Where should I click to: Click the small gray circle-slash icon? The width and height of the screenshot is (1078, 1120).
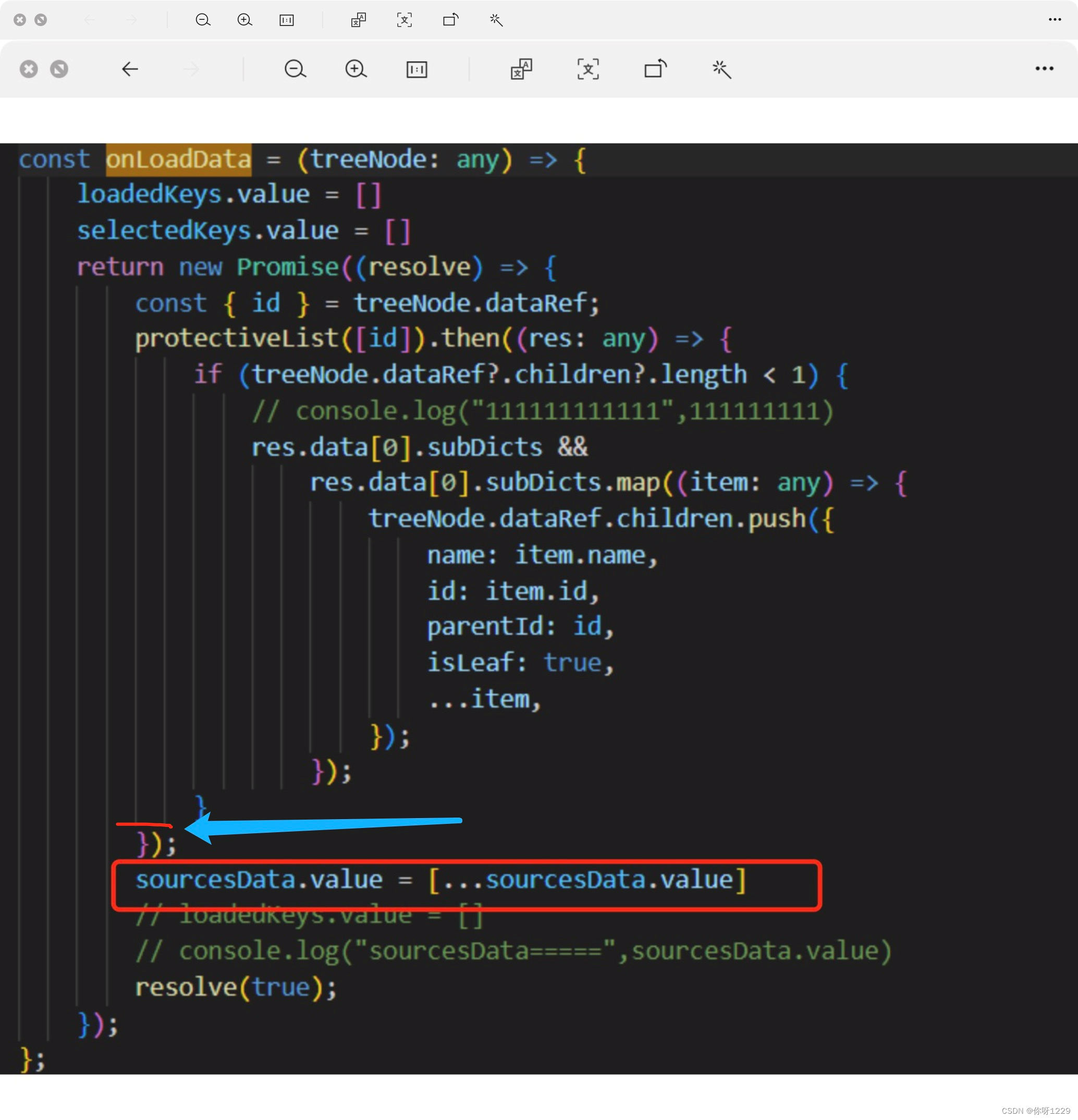click(41, 20)
